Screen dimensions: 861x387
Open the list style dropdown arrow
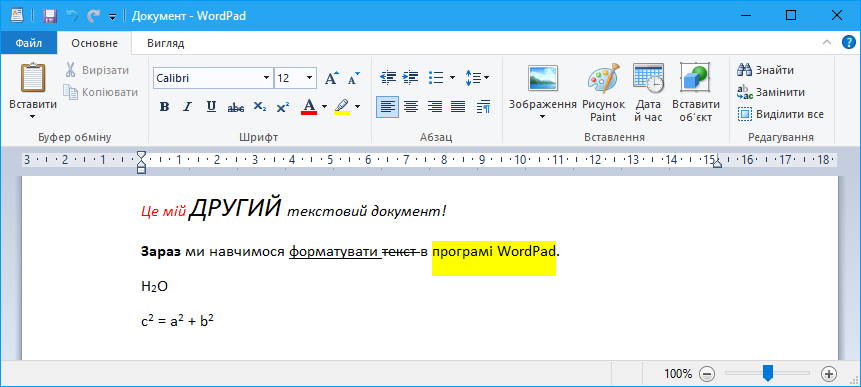pyautogui.click(x=452, y=77)
